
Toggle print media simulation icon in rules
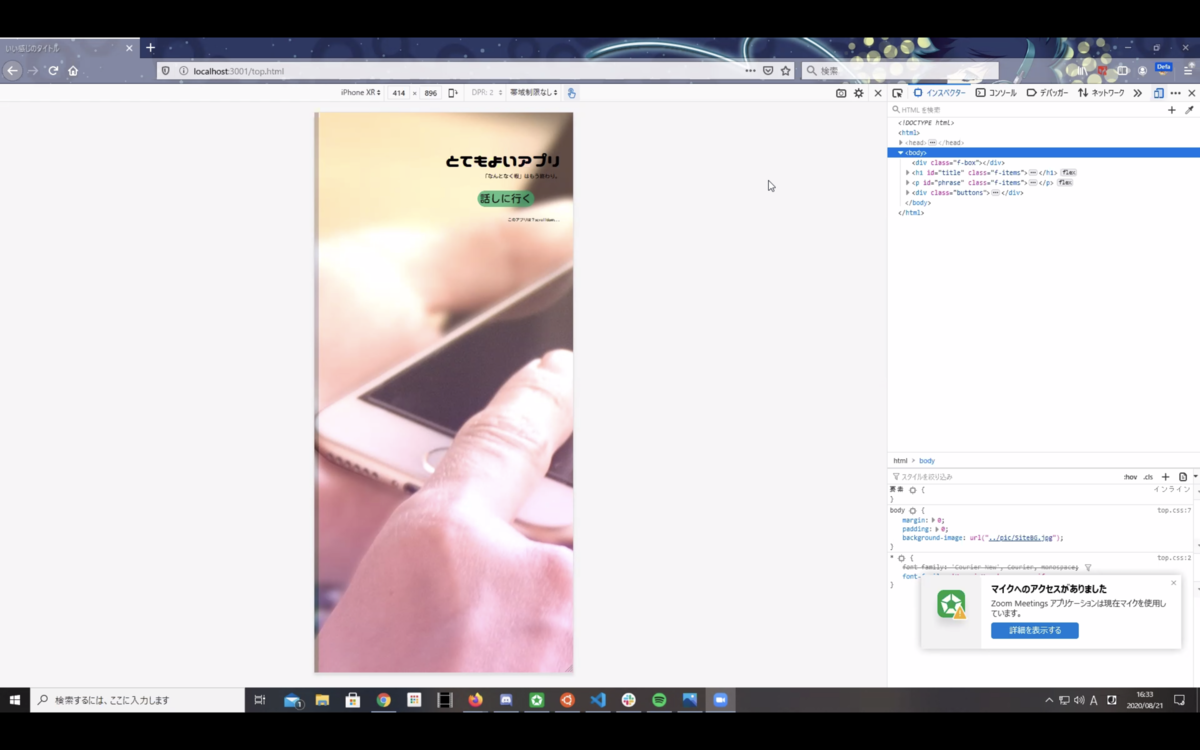click(x=1182, y=477)
